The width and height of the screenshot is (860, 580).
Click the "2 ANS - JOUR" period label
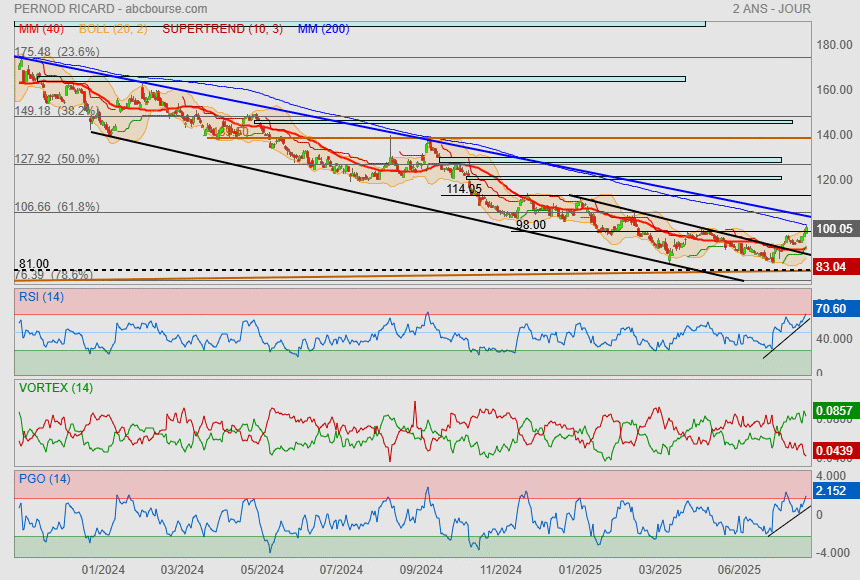(x=771, y=9)
